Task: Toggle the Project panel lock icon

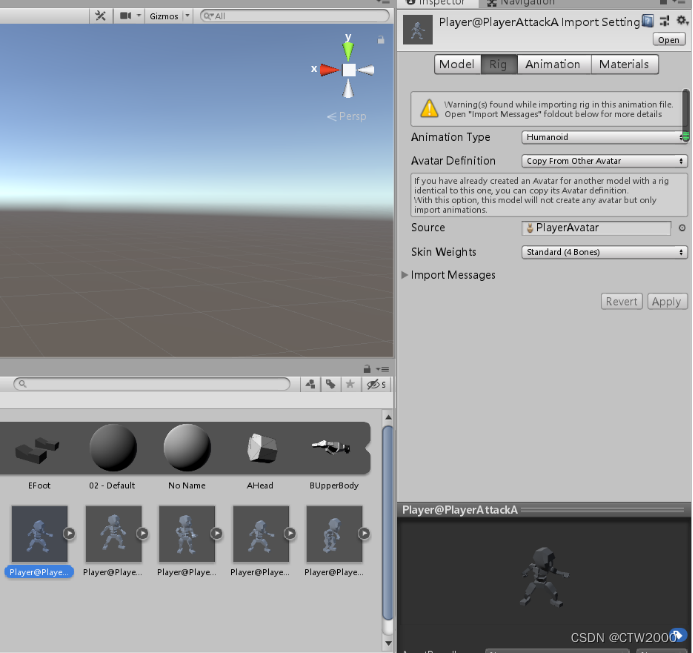Action: 367,369
